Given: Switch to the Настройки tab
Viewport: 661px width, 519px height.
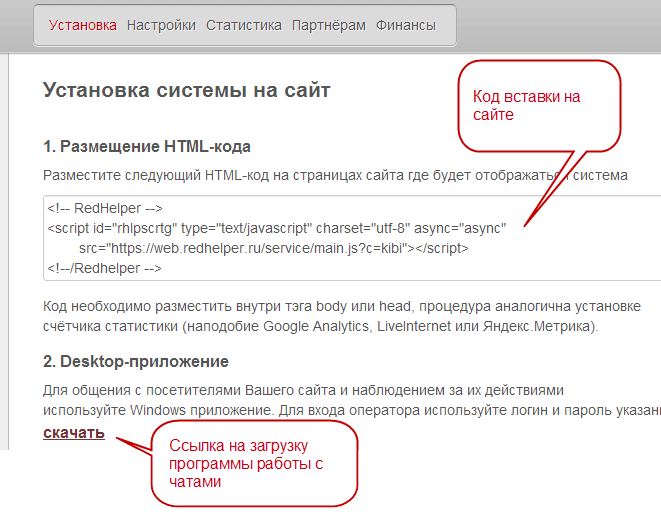Looking at the screenshot, I should coord(161,25).
